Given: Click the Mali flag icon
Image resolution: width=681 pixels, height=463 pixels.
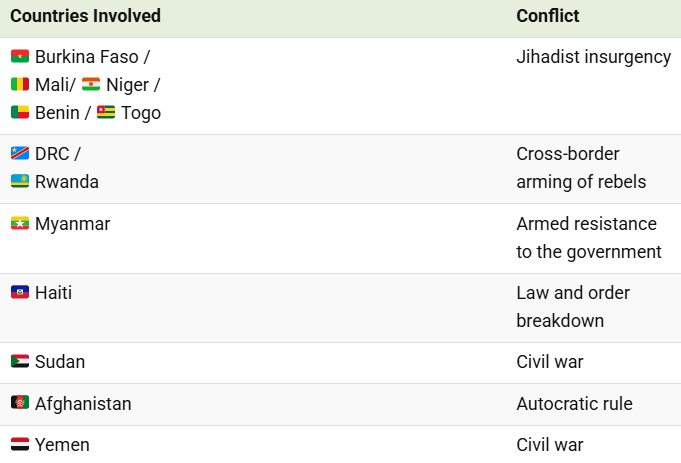Looking at the screenshot, I should pyautogui.click(x=20, y=85).
